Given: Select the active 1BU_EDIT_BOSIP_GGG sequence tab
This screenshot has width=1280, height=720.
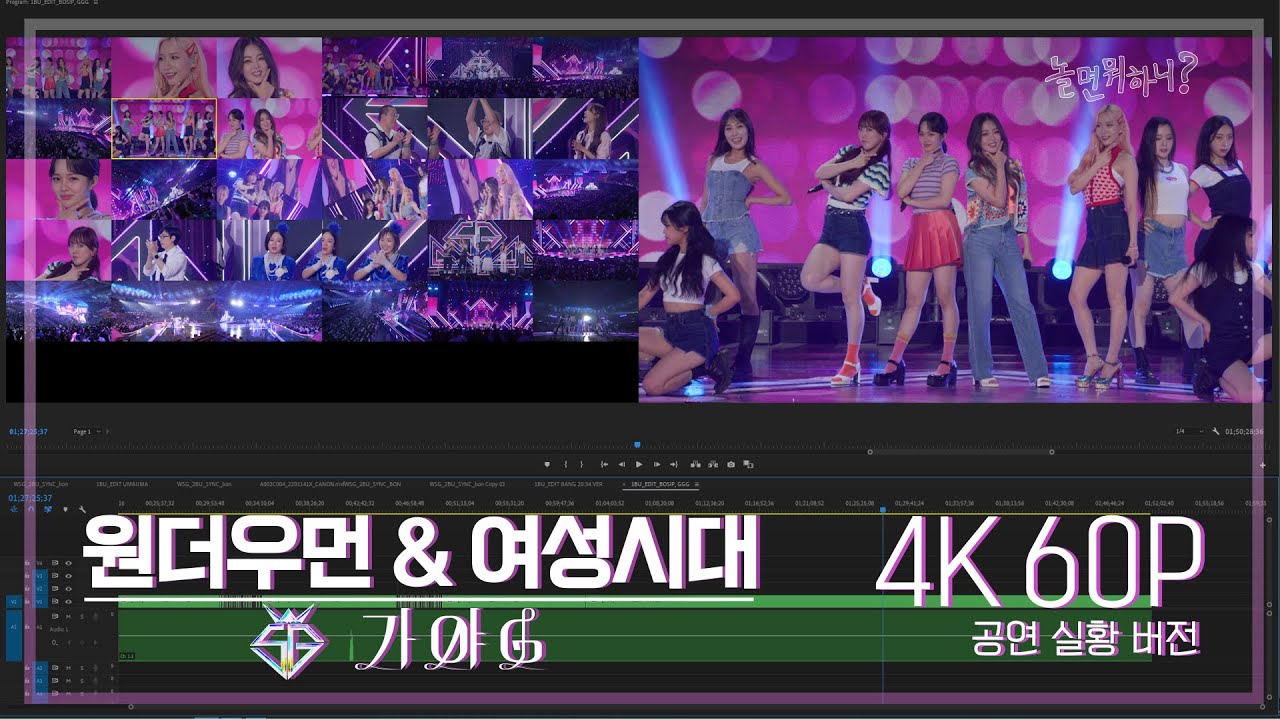Looking at the screenshot, I should click(x=660, y=483).
